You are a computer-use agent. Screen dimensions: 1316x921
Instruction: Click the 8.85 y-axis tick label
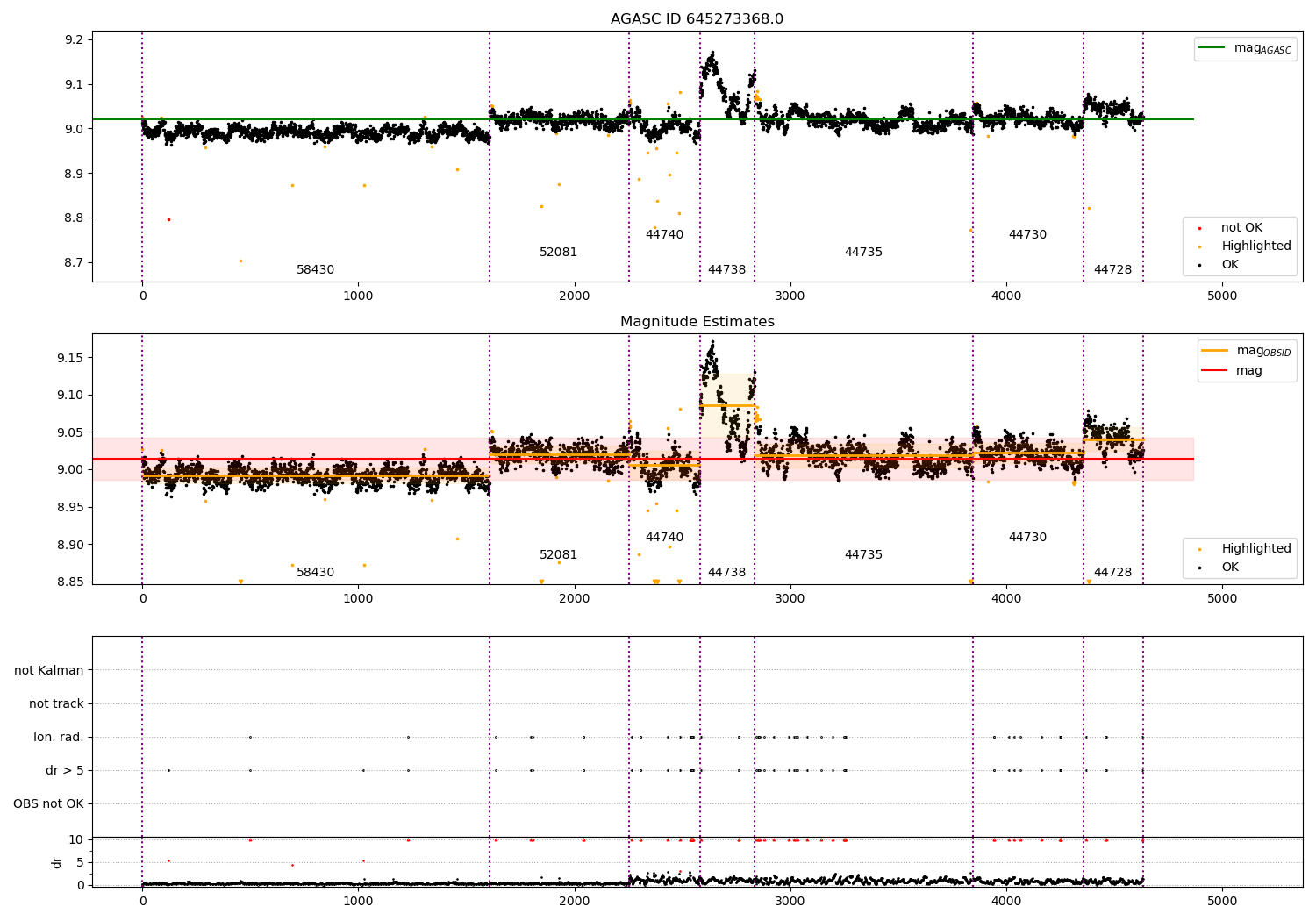coord(70,582)
